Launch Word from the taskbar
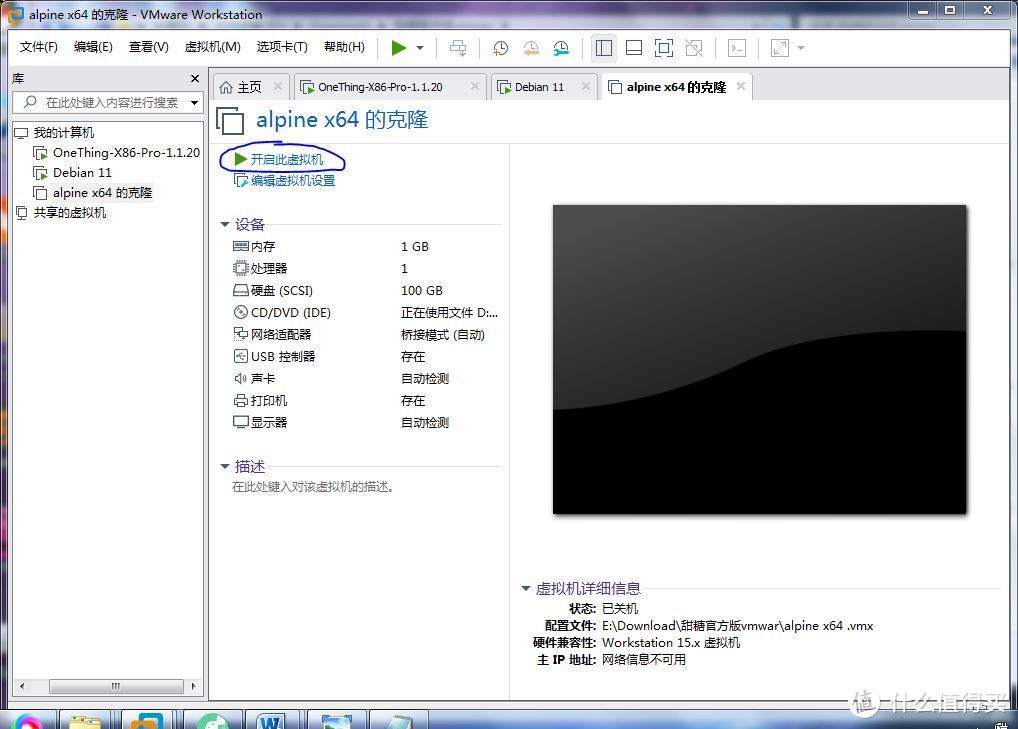Viewport: 1018px width, 729px height. point(272,717)
